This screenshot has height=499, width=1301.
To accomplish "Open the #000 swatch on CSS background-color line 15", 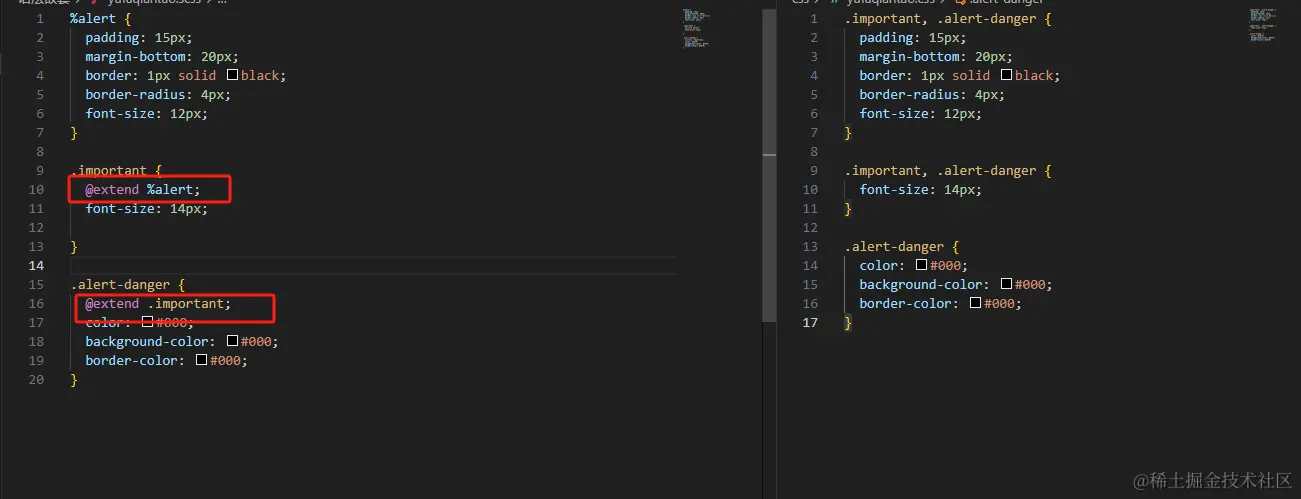I will coord(1006,284).
